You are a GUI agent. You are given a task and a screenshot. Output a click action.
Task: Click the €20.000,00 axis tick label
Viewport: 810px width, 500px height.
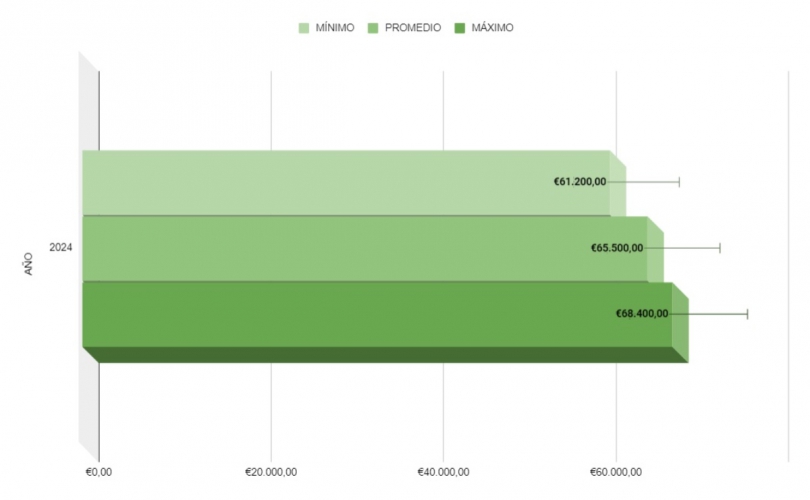tap(271, 472)
